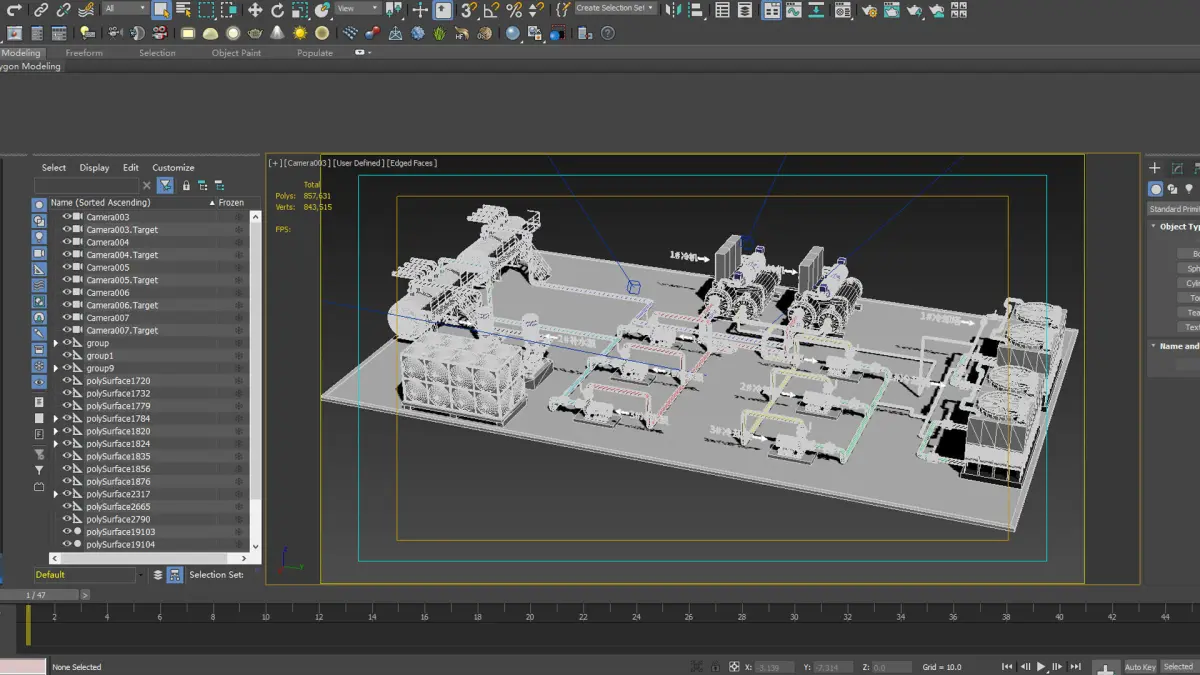This screenshot has height=675, width=1200.
Task: Activate the Angle Snap toggle
Action: pos(491,10)
